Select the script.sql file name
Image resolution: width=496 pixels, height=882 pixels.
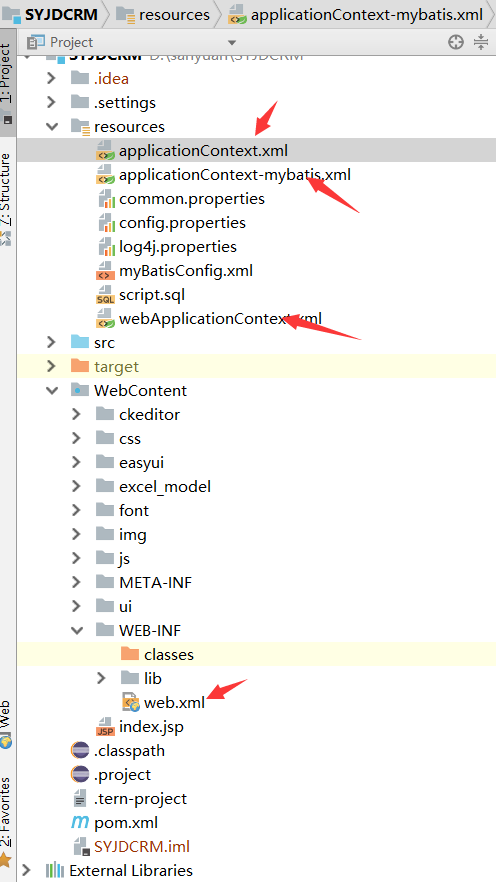(x=152, y=295)
